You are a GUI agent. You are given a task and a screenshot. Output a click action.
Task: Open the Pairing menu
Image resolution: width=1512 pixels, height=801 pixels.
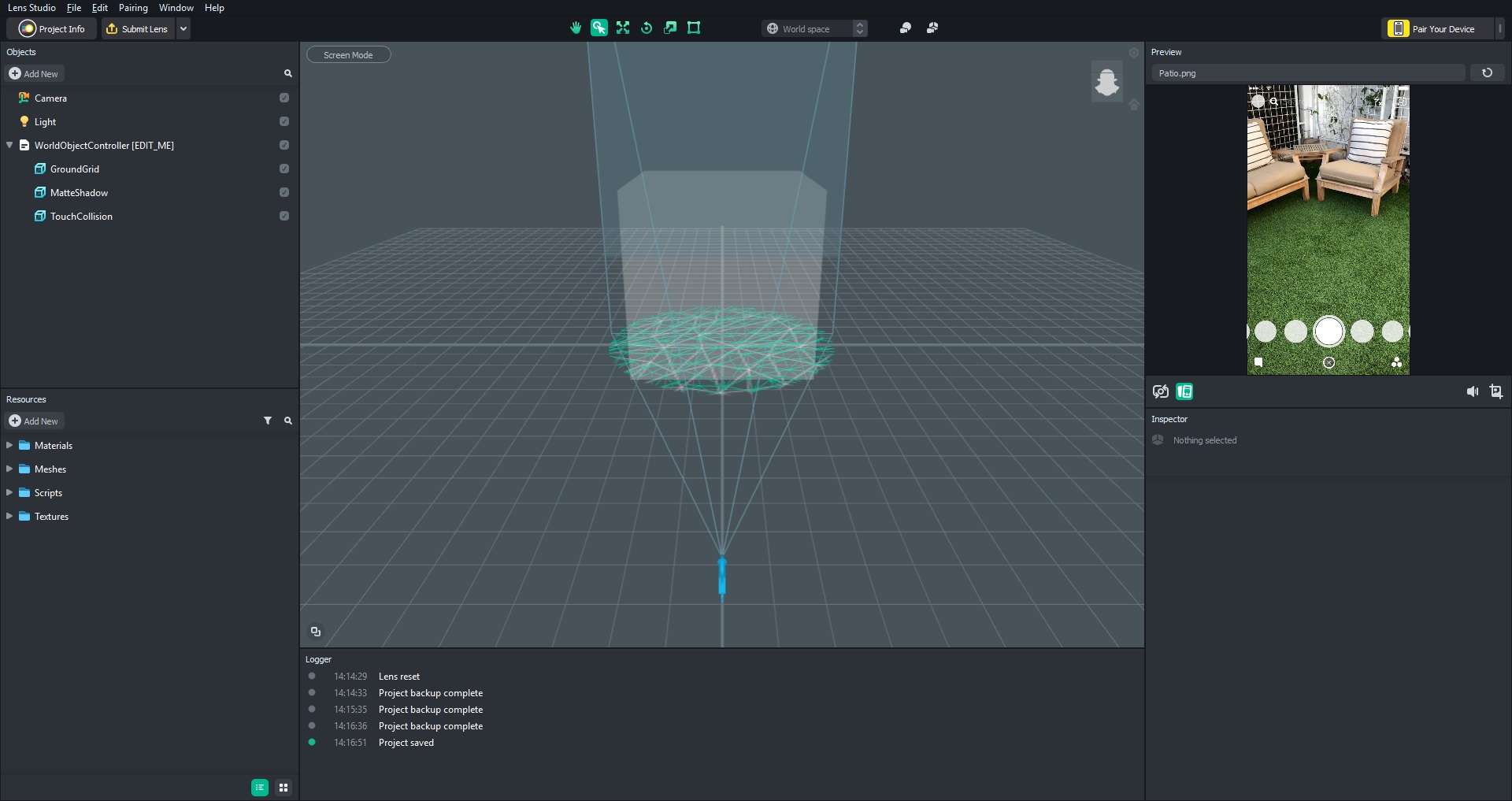(133, 8)
